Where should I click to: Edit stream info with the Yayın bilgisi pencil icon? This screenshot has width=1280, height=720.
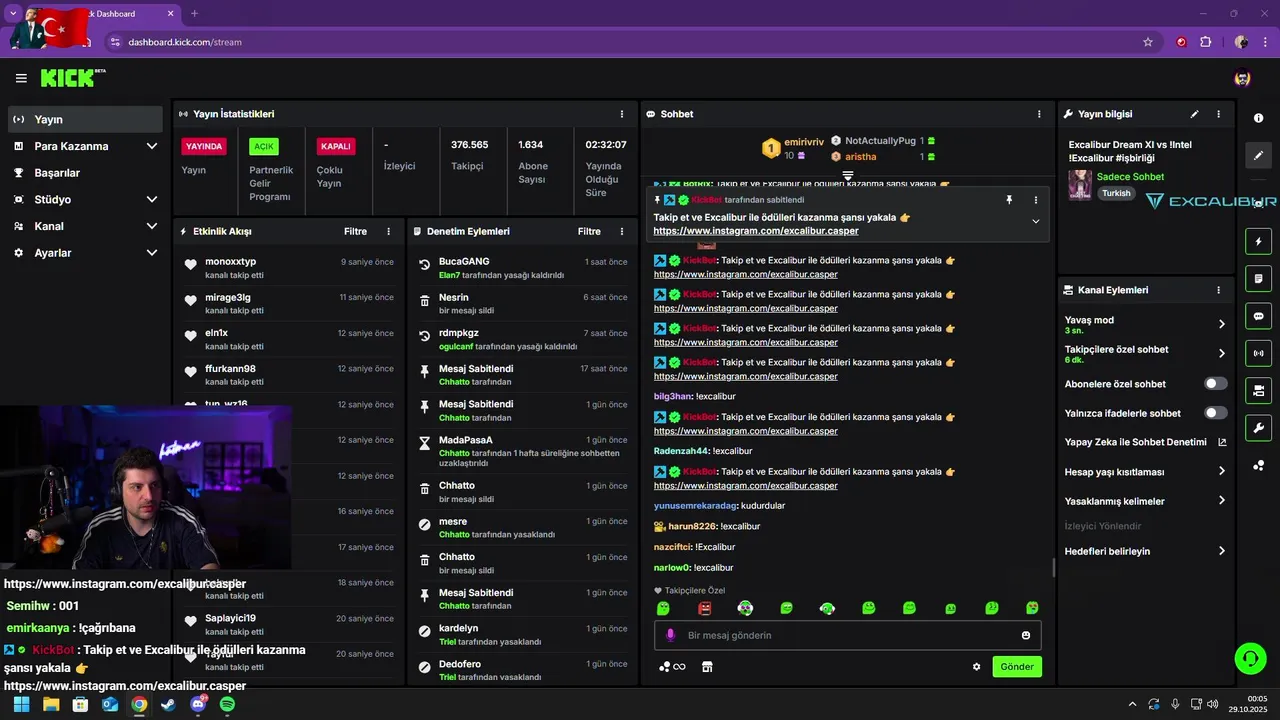tap(1194, 114)
